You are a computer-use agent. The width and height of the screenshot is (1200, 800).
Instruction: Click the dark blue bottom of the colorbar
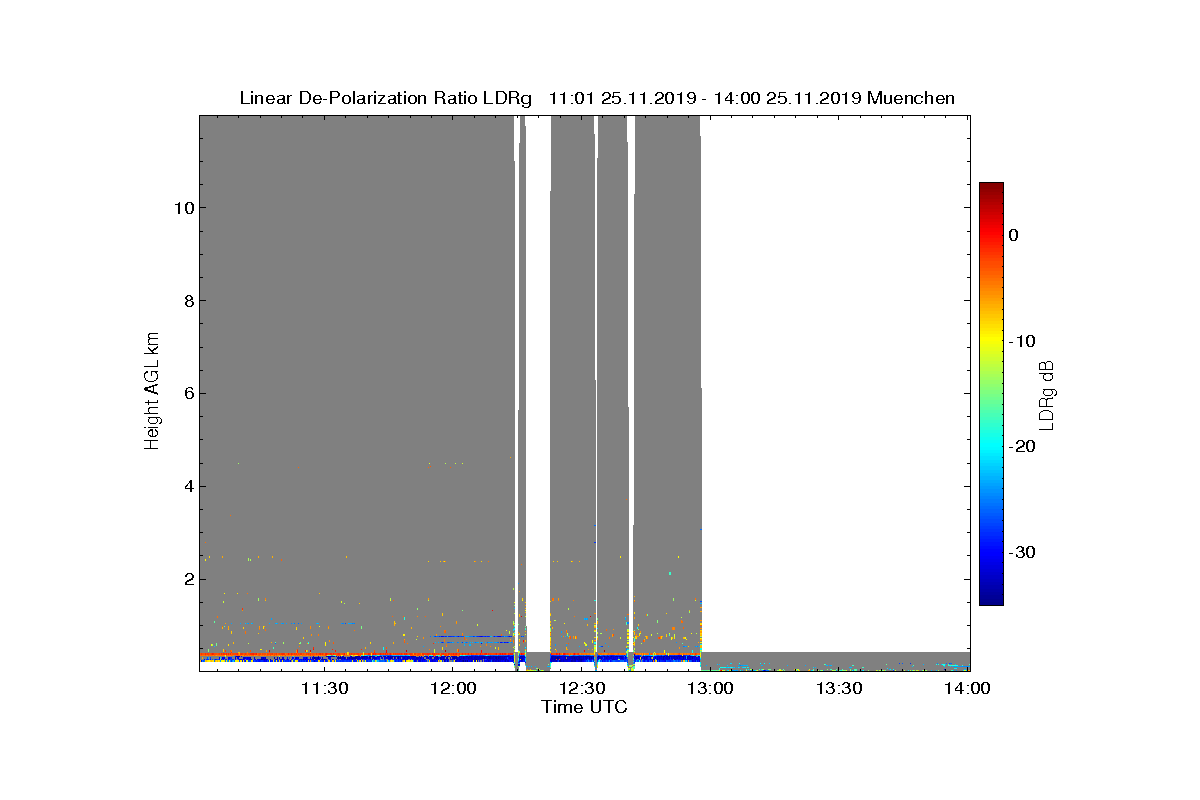coord(991,598)
